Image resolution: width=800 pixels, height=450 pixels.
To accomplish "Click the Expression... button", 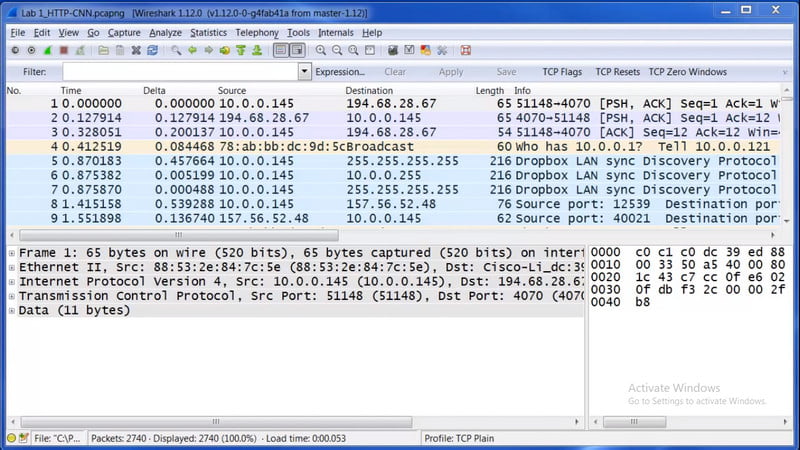I will (340, 72).
